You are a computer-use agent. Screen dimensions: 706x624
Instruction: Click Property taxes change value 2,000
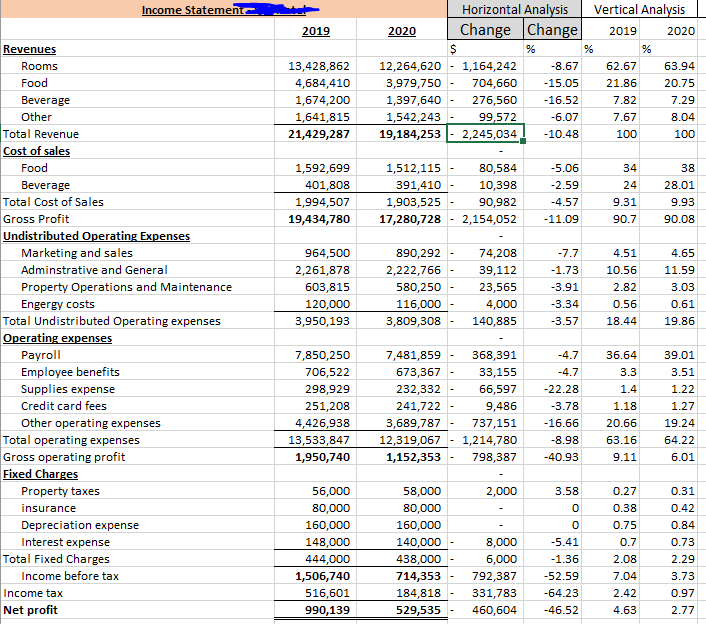tap(501, 491)
